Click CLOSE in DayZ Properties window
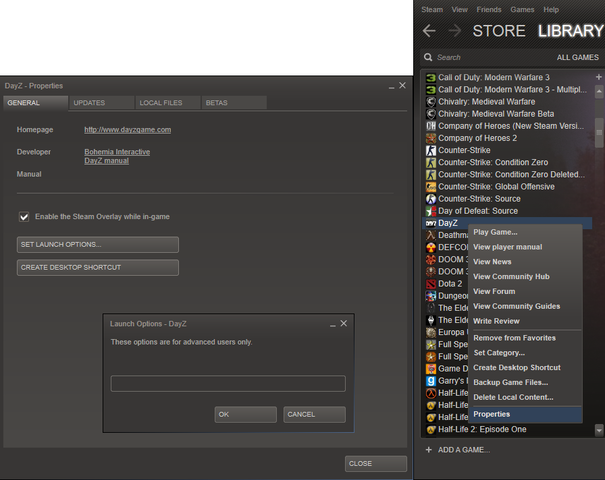 (x=376, y=464)
